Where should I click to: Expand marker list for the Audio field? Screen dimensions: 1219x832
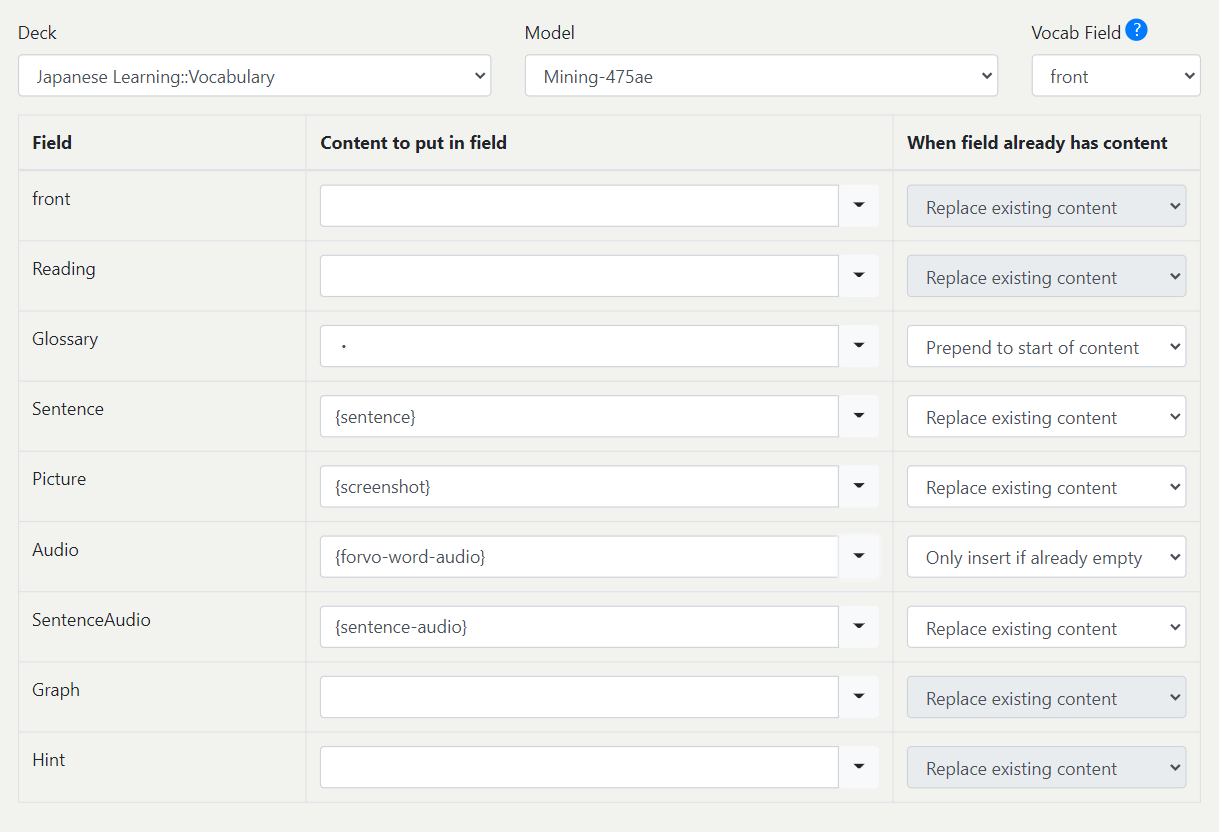[x=858, y=557]
